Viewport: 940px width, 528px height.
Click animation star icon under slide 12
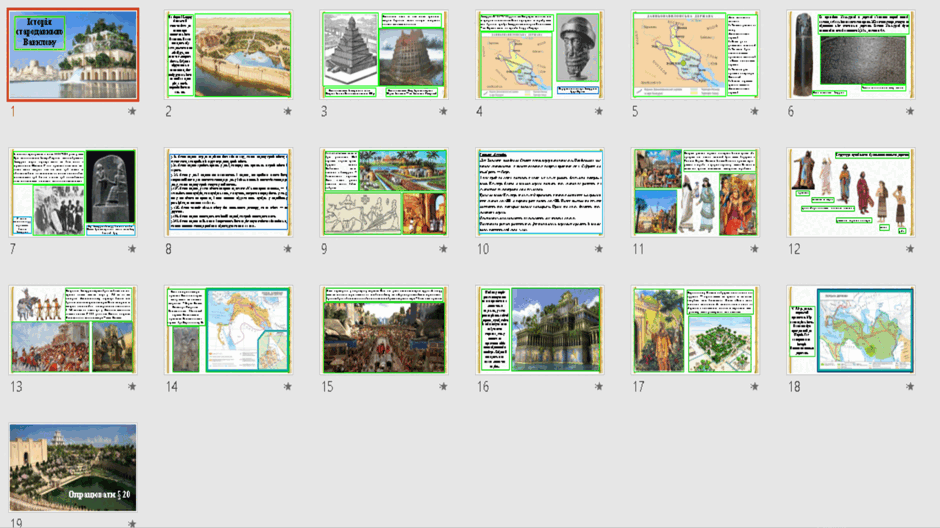910,249
